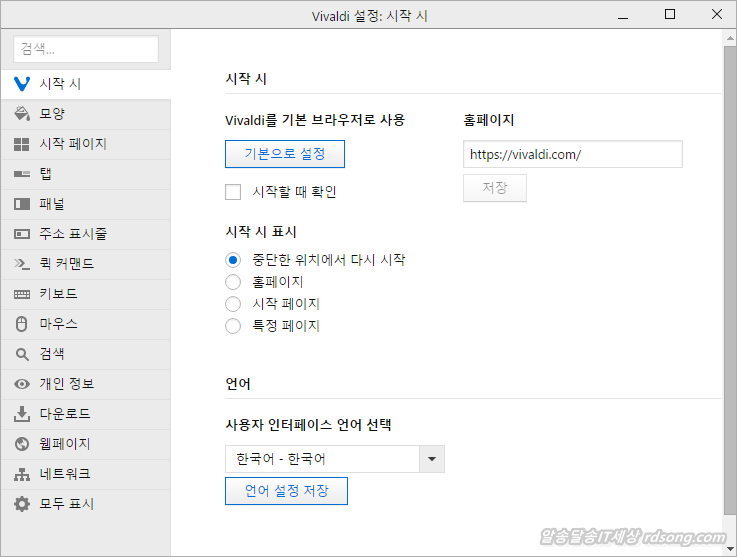737x557 pixels.
Task: Click the paint bucket icon for 모양
Action: pyautogui.click(x=22, y=114)
